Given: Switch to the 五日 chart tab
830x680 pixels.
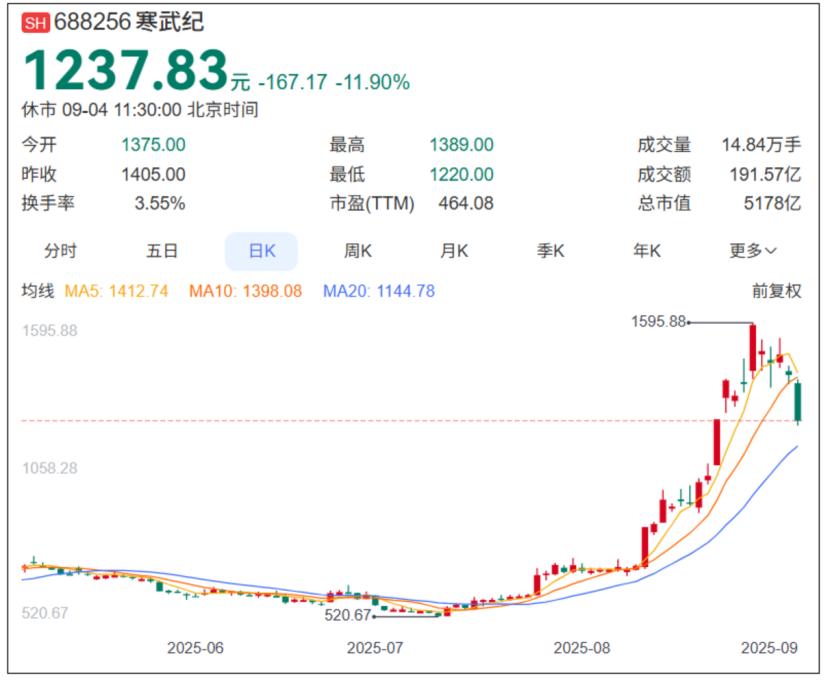Looking at the screenshot, I should click(161, 251).
